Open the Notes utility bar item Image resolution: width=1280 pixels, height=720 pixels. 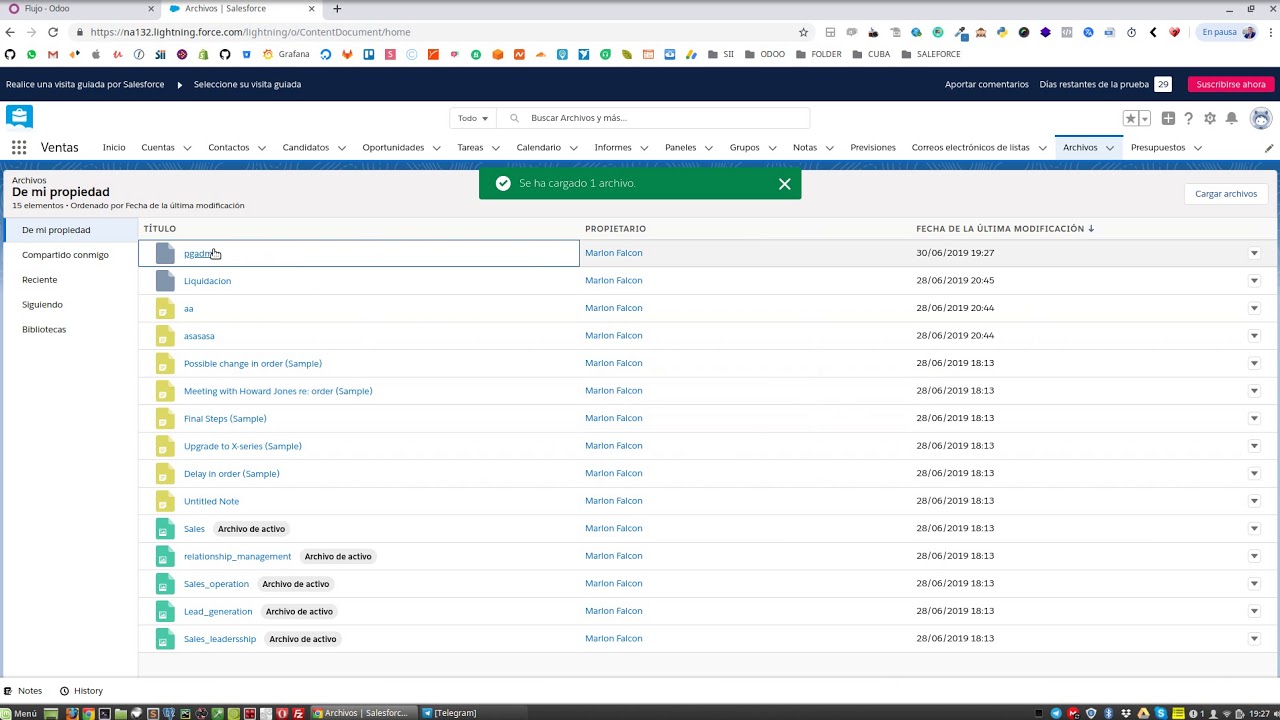23,691
